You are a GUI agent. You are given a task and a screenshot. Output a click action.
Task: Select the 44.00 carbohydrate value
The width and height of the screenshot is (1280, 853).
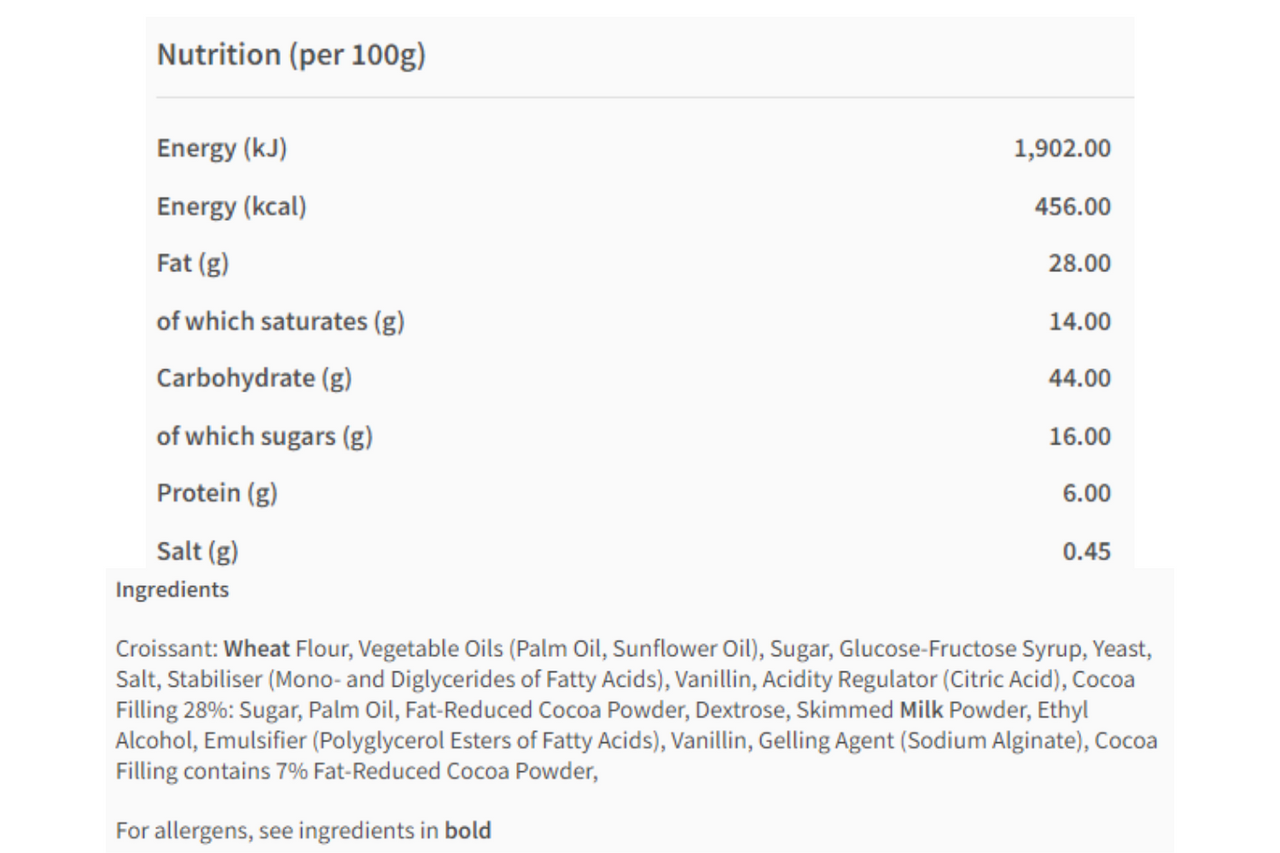pyautogui.click(x=1080, y=379)
